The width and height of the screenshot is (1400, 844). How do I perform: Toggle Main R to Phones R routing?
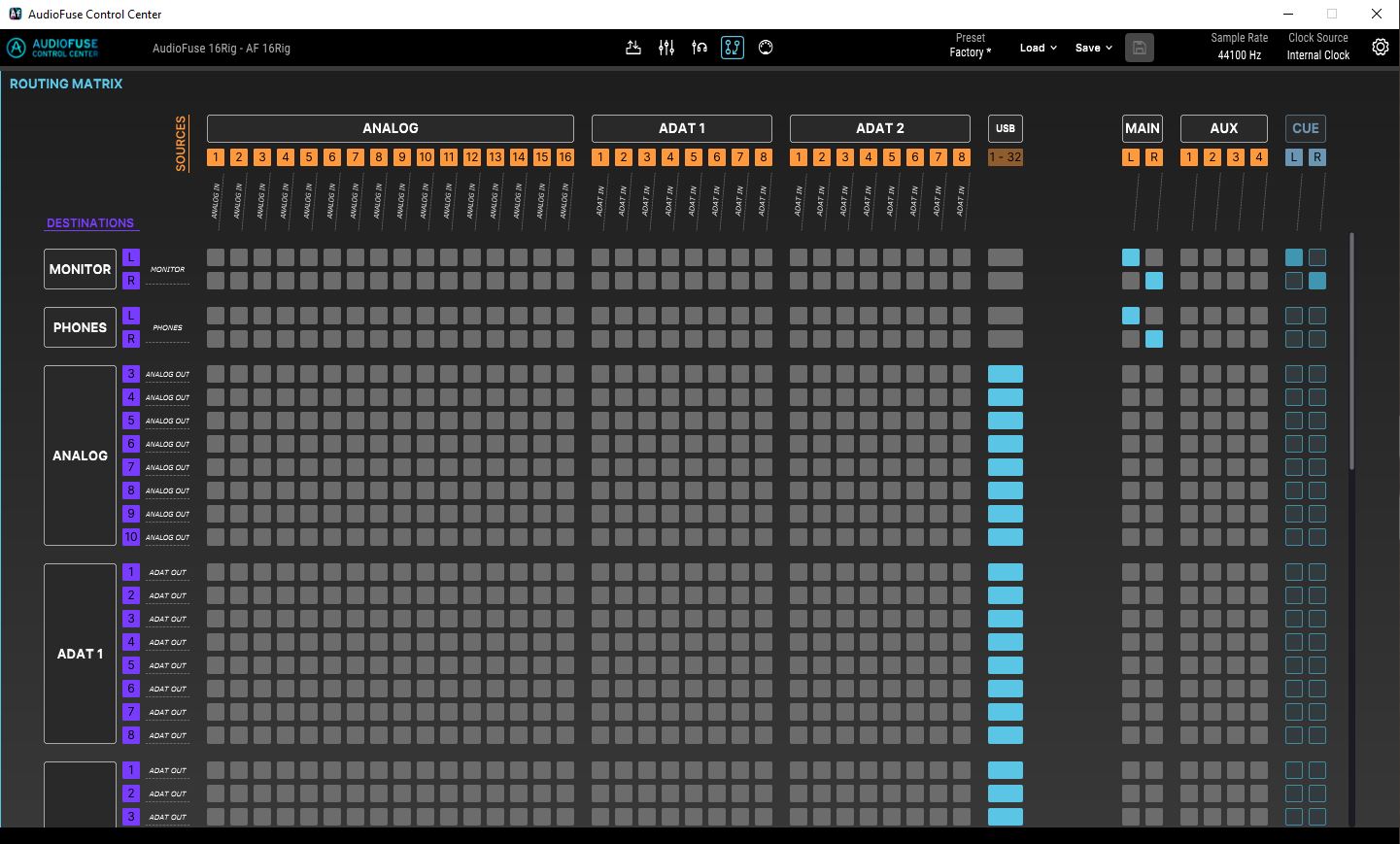(1154, 339)
